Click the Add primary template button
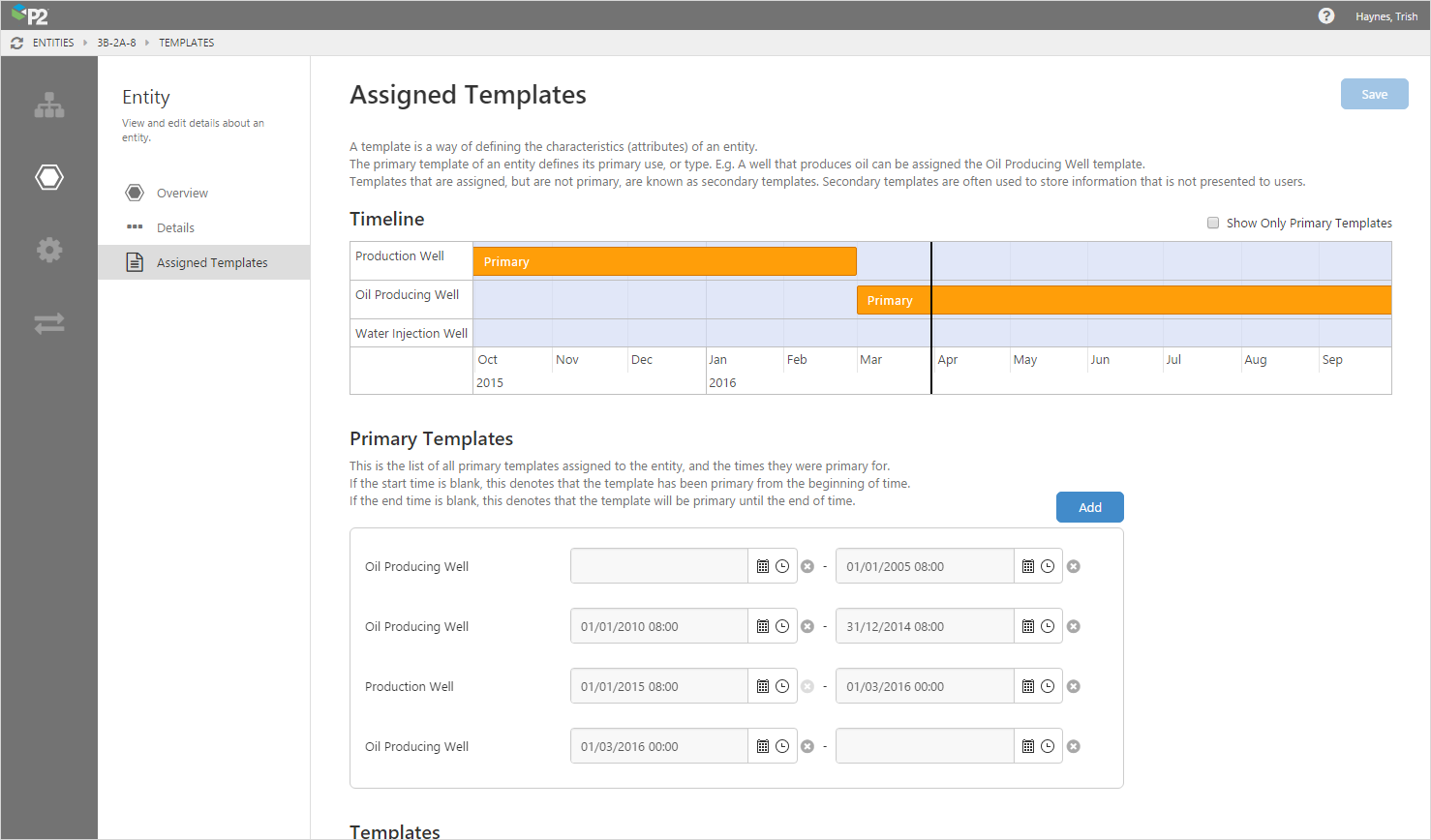Image resolution: width=1431 pixels, height=840 pixels. click(x=1089, y=507)
